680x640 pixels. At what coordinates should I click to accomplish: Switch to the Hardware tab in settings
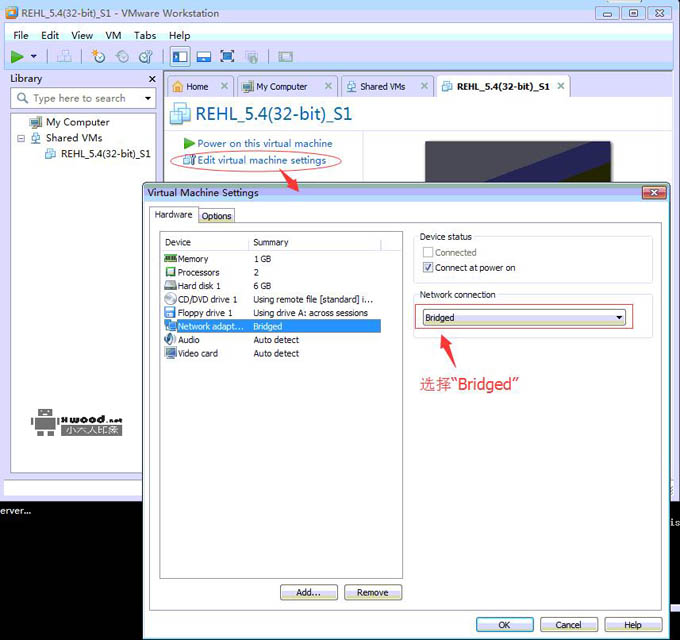pyautogui.click(x=173, y=215)
